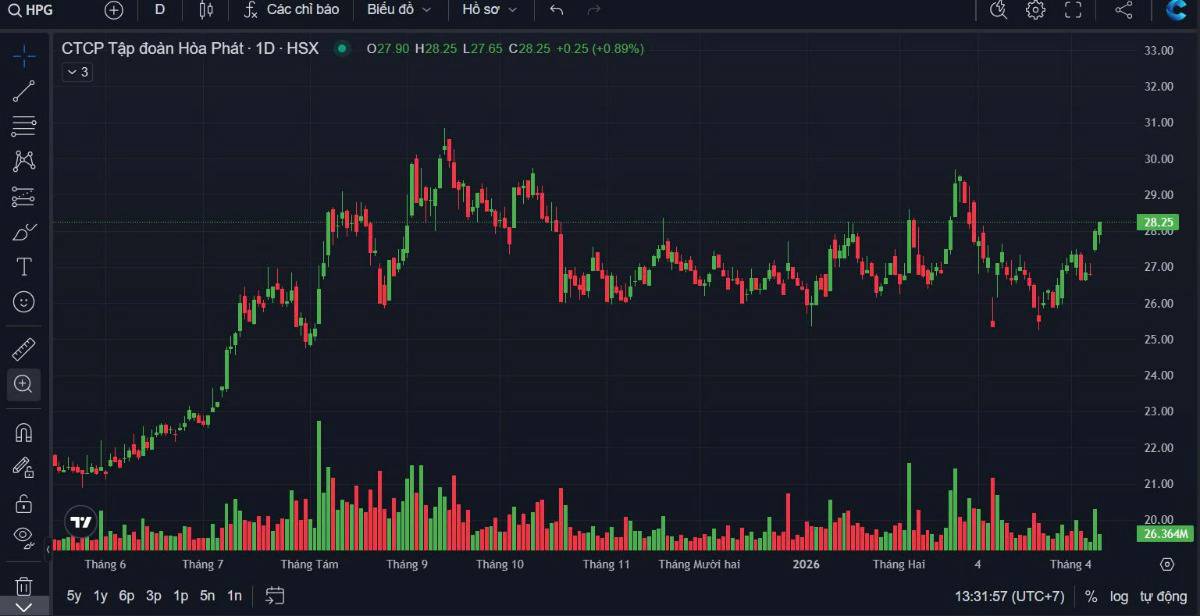This screenshot has width=1200, height=616.
Task: Hide all drawings with eye icon
Action: click(x=24, y=536)
